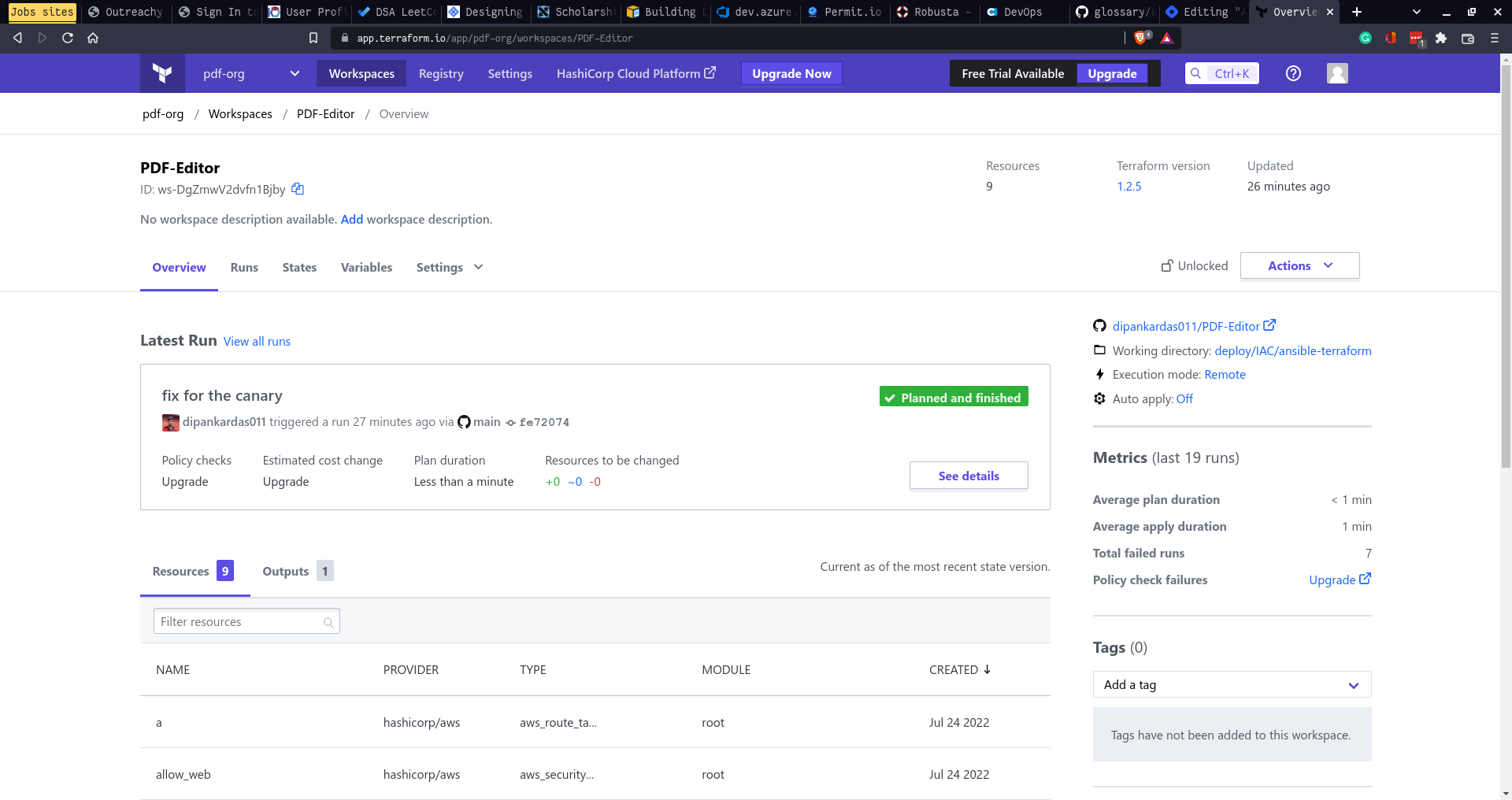This screenshot has height=800, width=1512.
Task: Focus the Filter resources input field
Action: pos(246,622)
